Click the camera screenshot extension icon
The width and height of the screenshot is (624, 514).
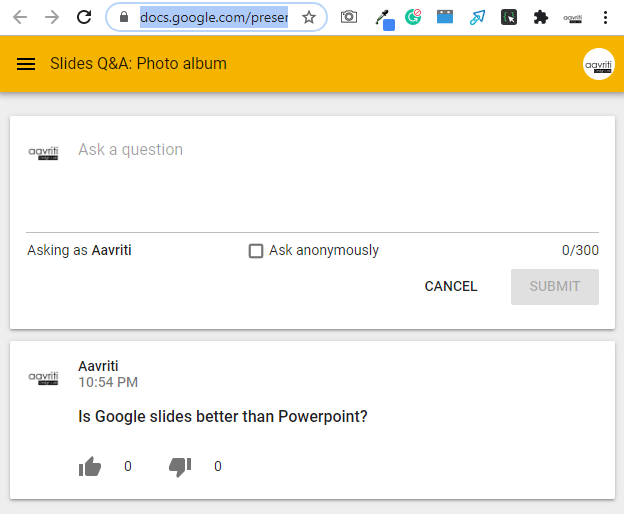click(349, 17)
